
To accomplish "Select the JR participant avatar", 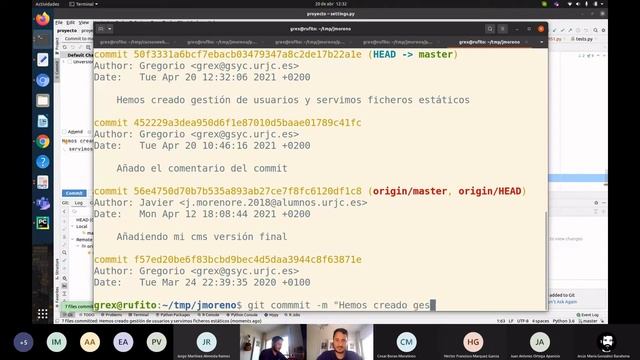I will coord(207,342).
